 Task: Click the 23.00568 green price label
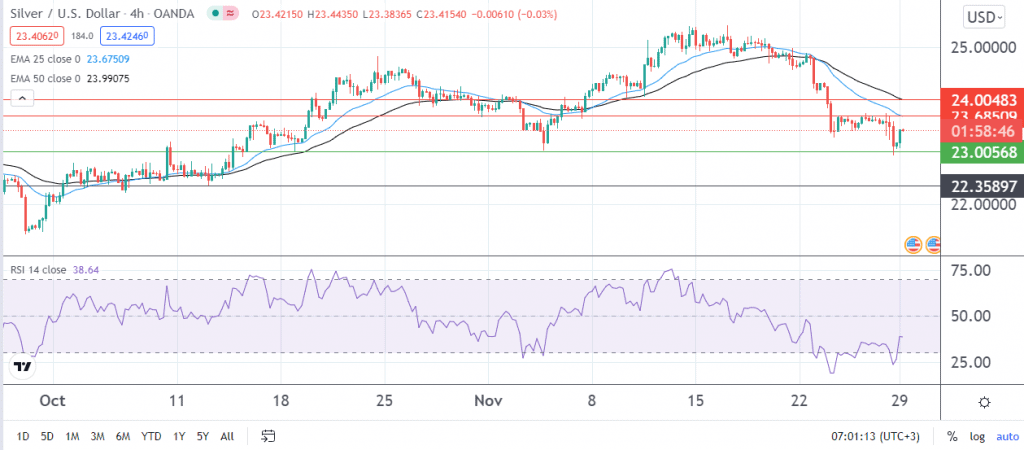click(981, 152)
